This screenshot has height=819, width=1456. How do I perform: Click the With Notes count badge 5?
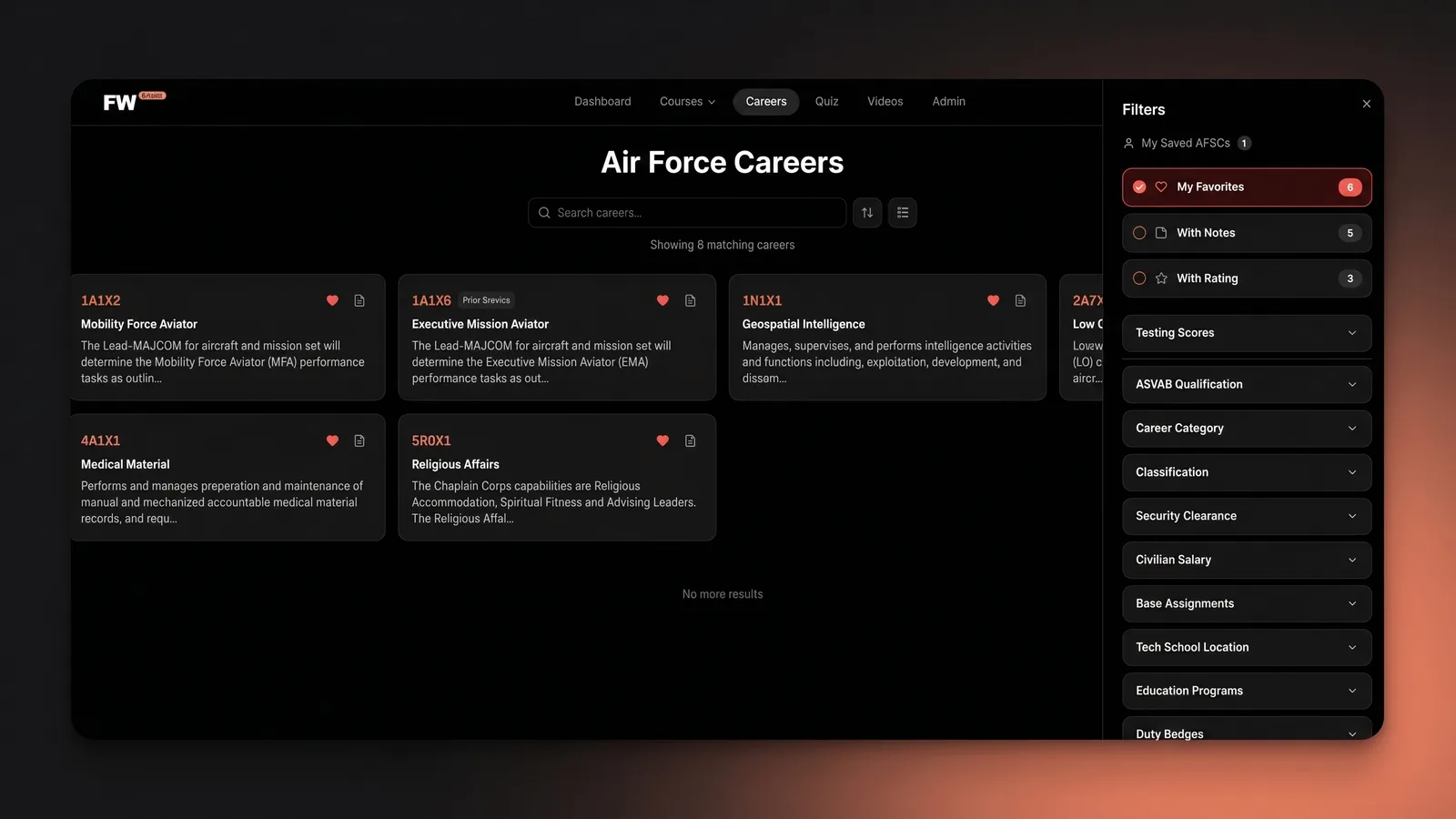[x=1350, y=233]
